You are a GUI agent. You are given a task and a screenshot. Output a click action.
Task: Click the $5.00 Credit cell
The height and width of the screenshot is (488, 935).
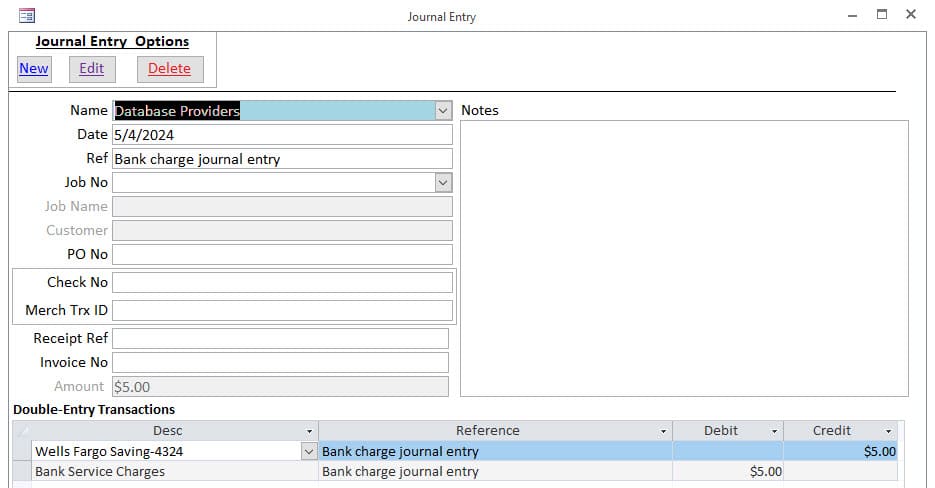click(x=840, y=452)
